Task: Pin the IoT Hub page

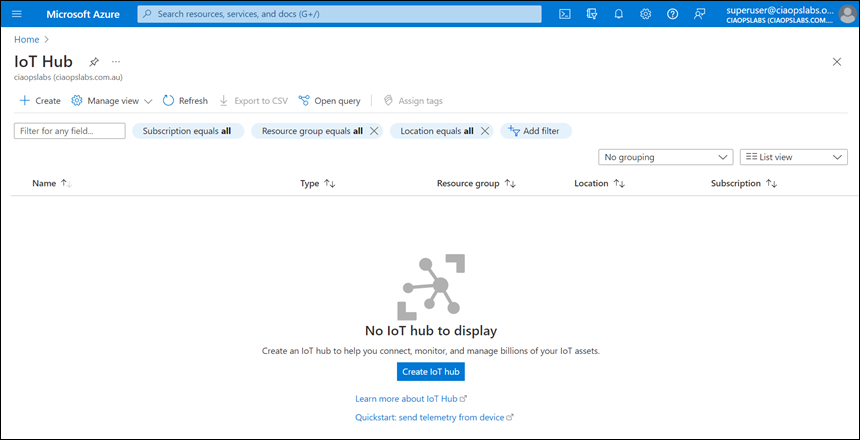Action: pos(94,62)
